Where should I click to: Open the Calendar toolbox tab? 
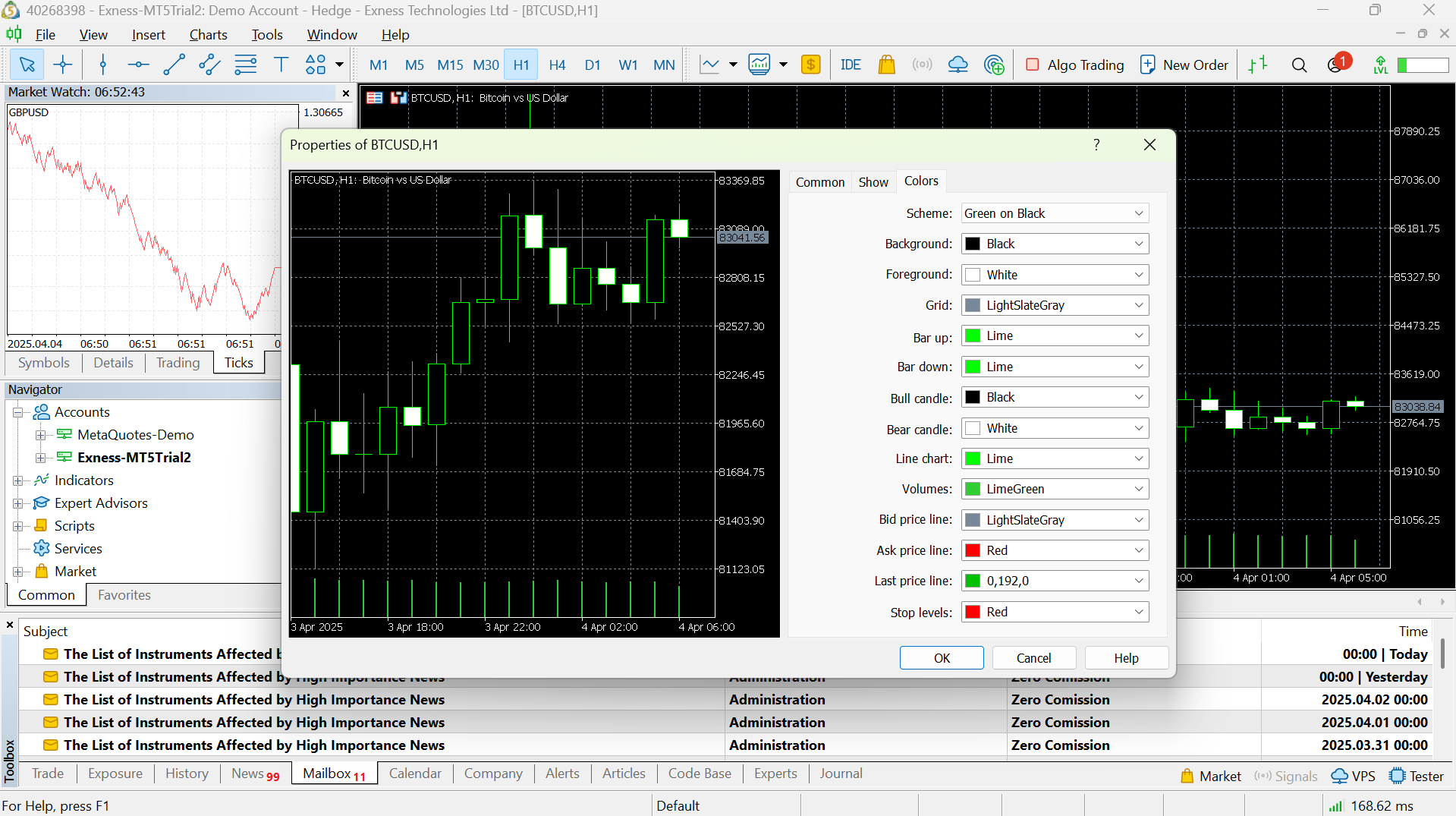click(415, 773)
